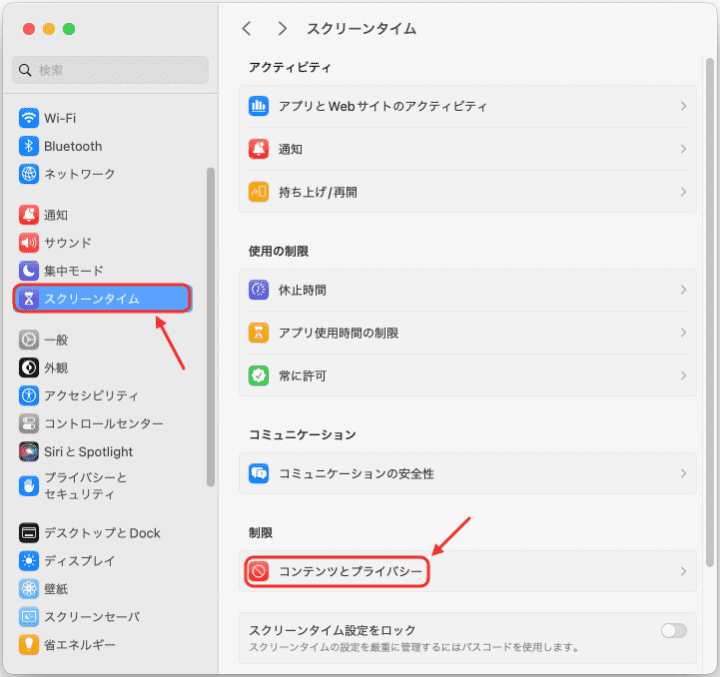
Task: Open アプリ使用時間の制限 label
Action: [x=338, y=333]
